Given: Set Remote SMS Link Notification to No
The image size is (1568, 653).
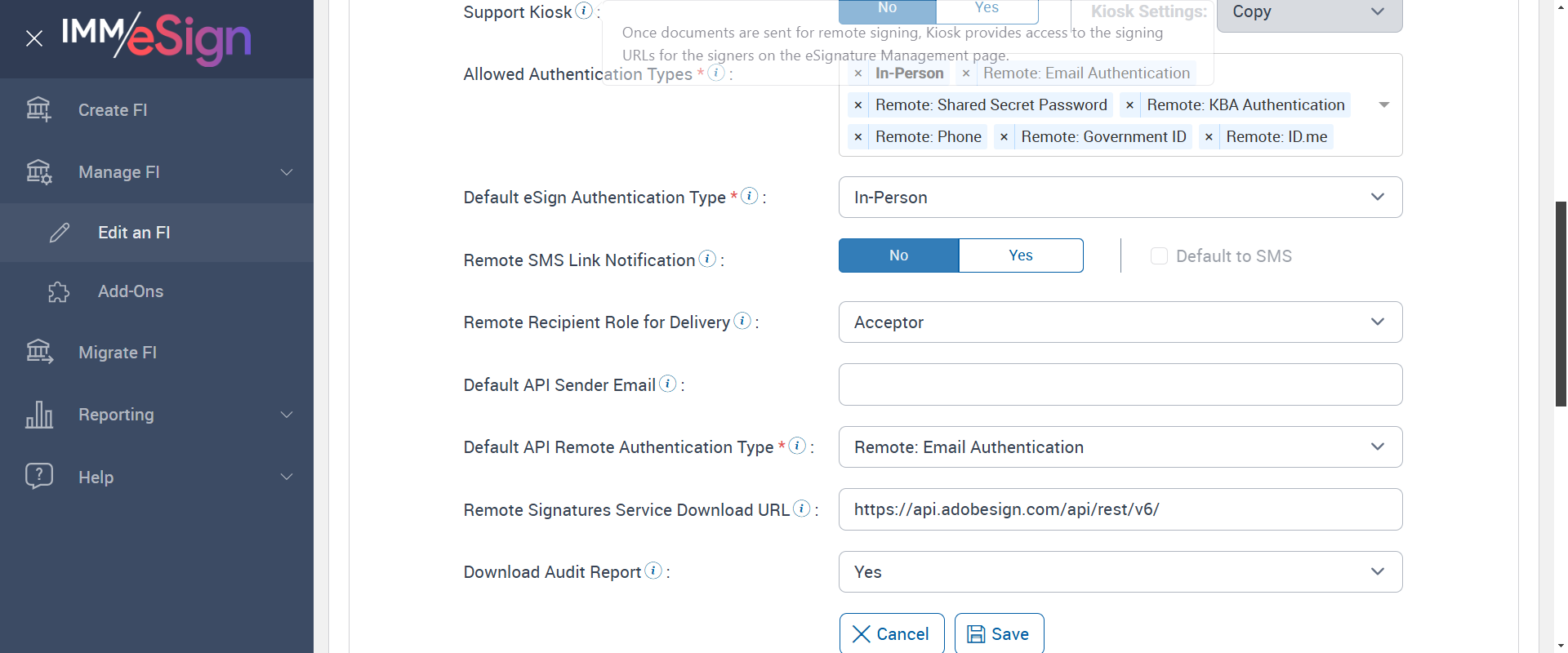Looking at the screenshot, I should coord(898,255).
